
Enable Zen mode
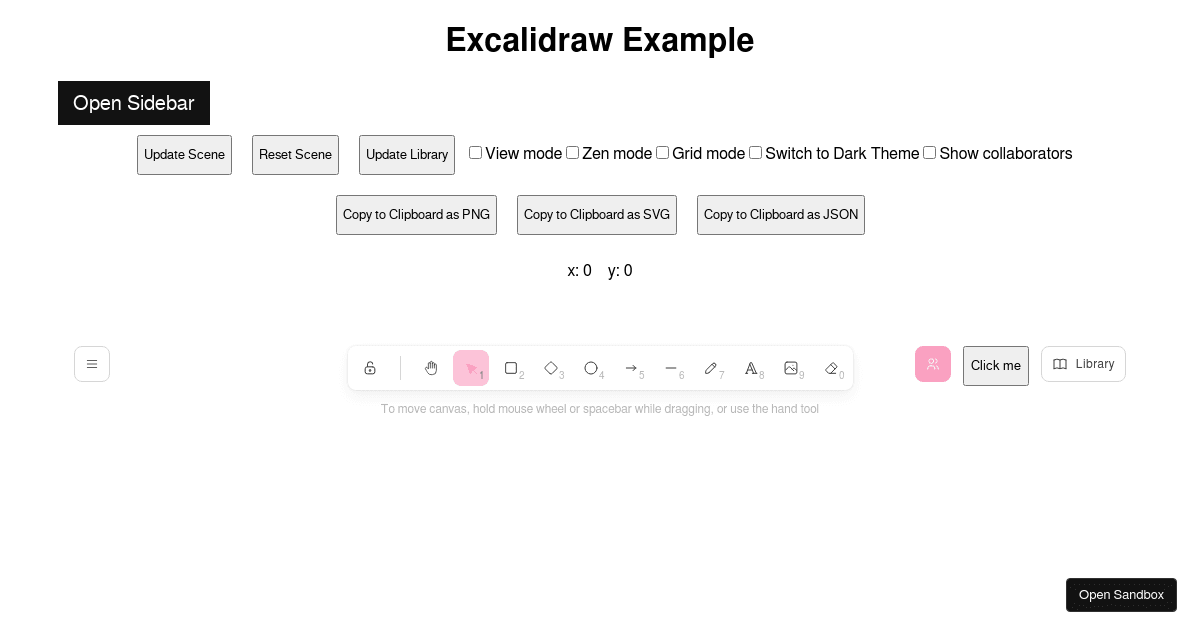pyautogui.click(x=572, y=152)
